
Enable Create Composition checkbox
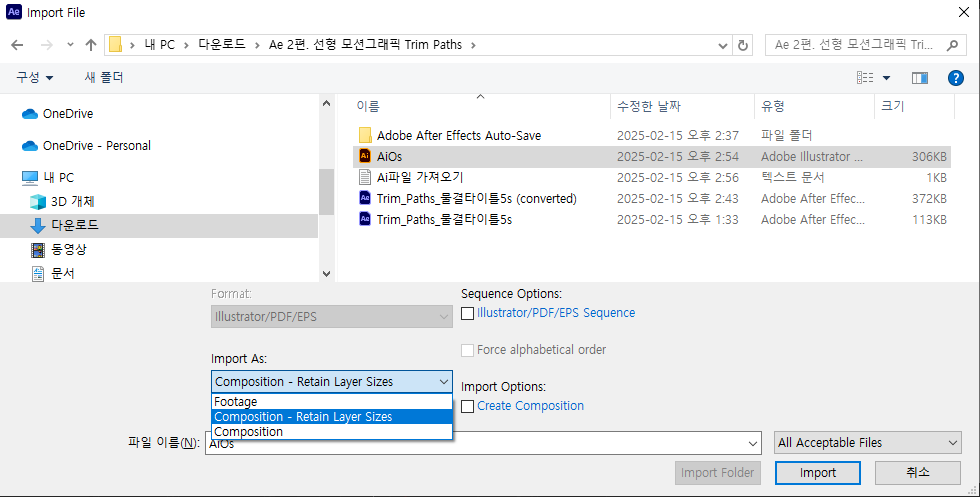(x=468, y=407)
